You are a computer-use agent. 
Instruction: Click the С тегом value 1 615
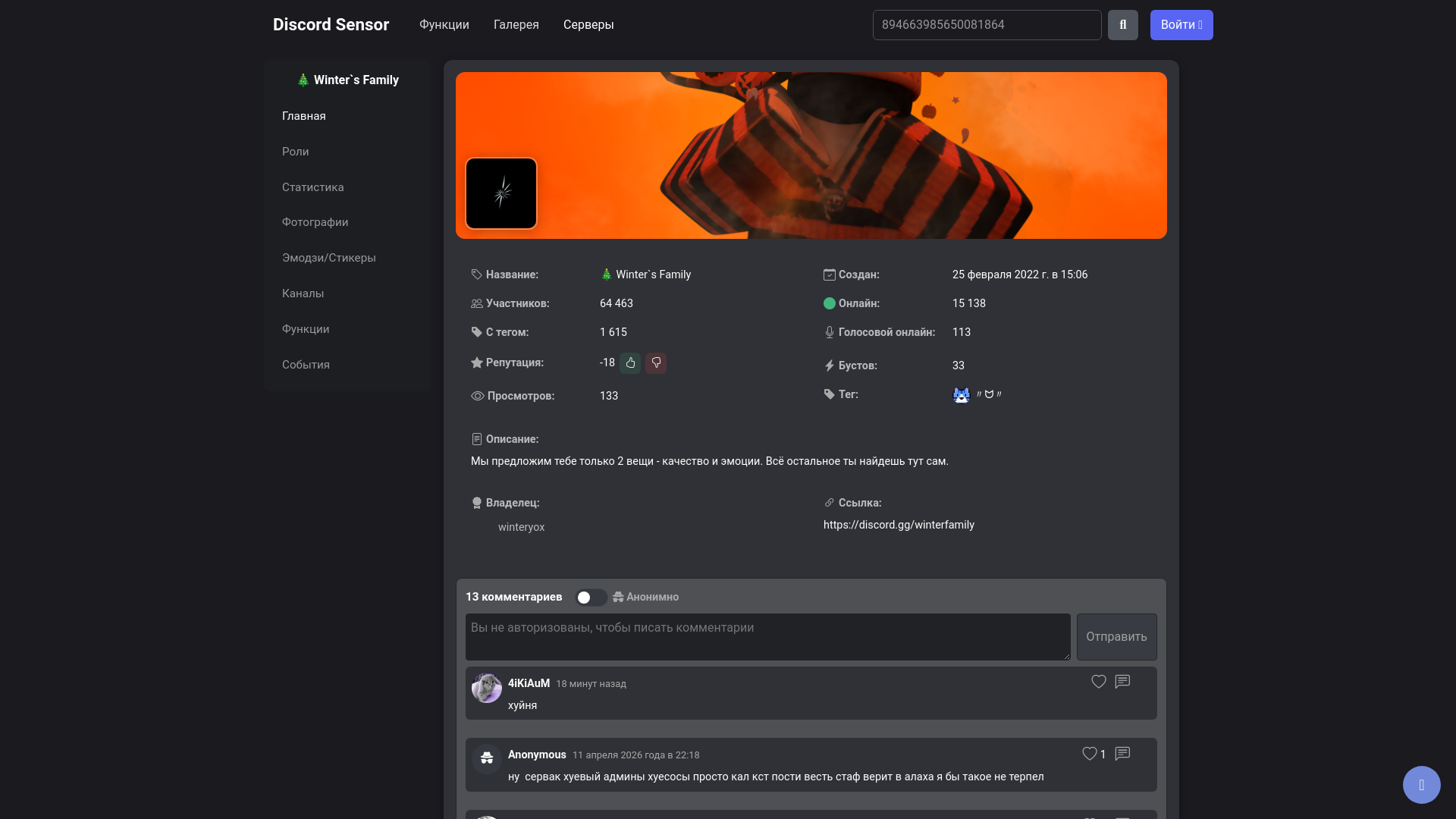pyautogui.click(x=613, y=332)
